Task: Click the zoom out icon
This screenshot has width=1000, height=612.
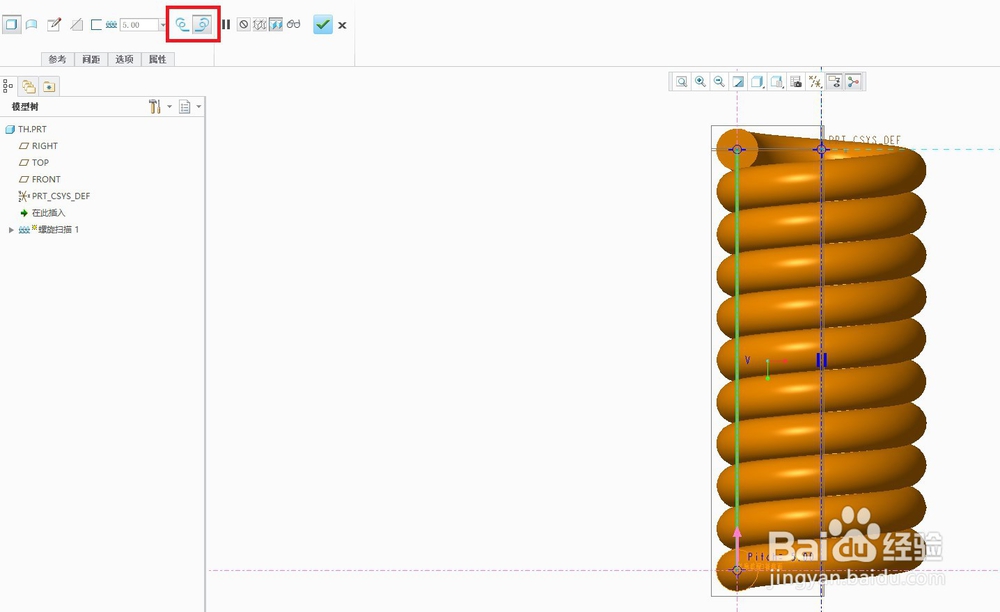Action: click(x=719, y=82)
